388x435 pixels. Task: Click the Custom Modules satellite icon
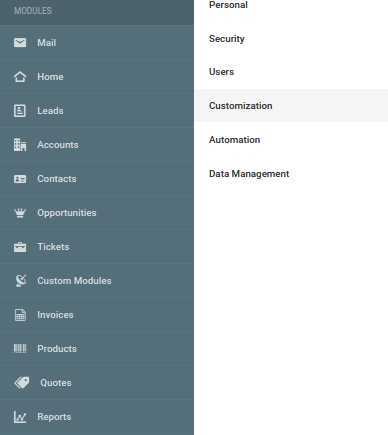[x=21, y=281]
